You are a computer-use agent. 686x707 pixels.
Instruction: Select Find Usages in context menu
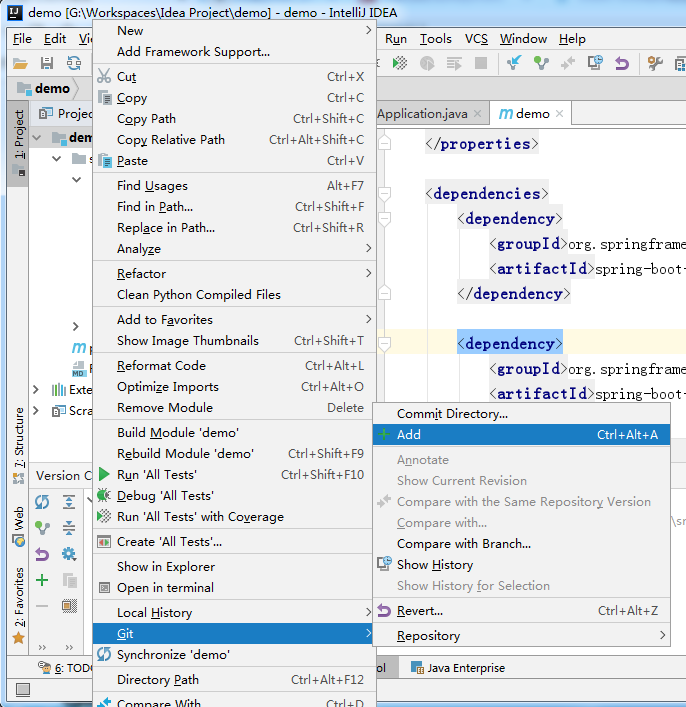click(234, 185)
